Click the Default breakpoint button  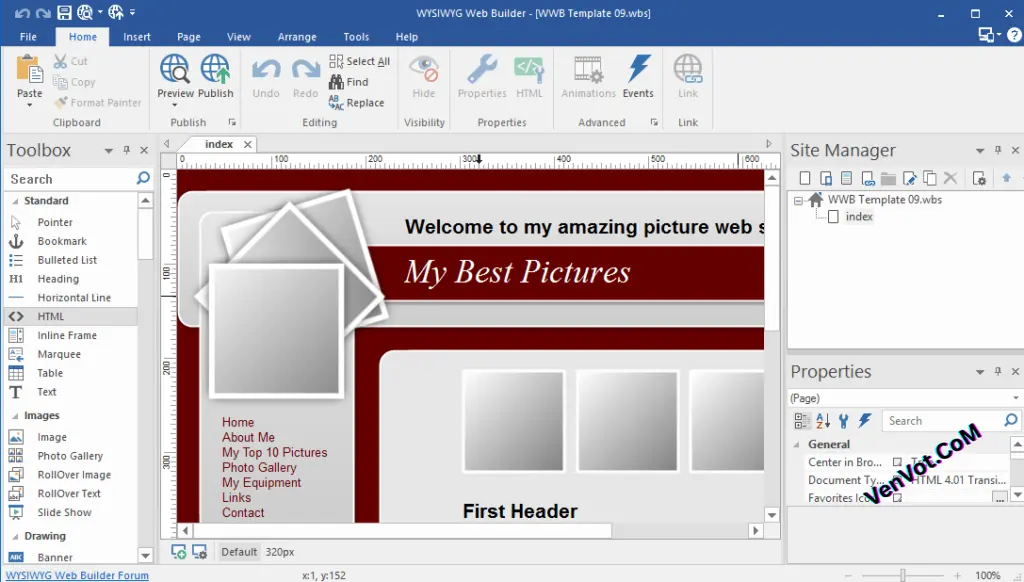[239, 552]
